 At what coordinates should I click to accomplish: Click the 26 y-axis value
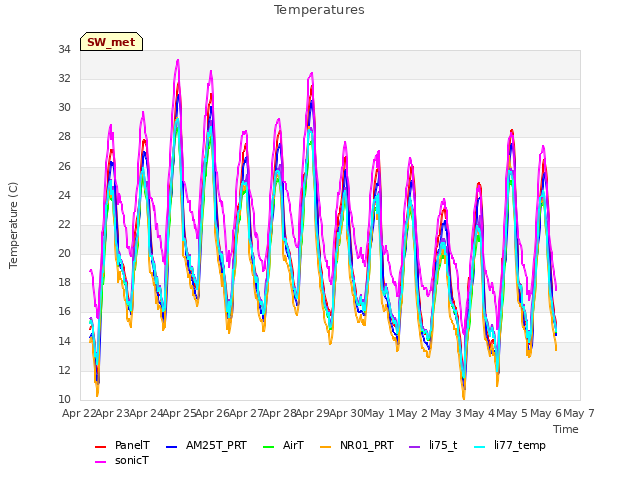(64, 166)
